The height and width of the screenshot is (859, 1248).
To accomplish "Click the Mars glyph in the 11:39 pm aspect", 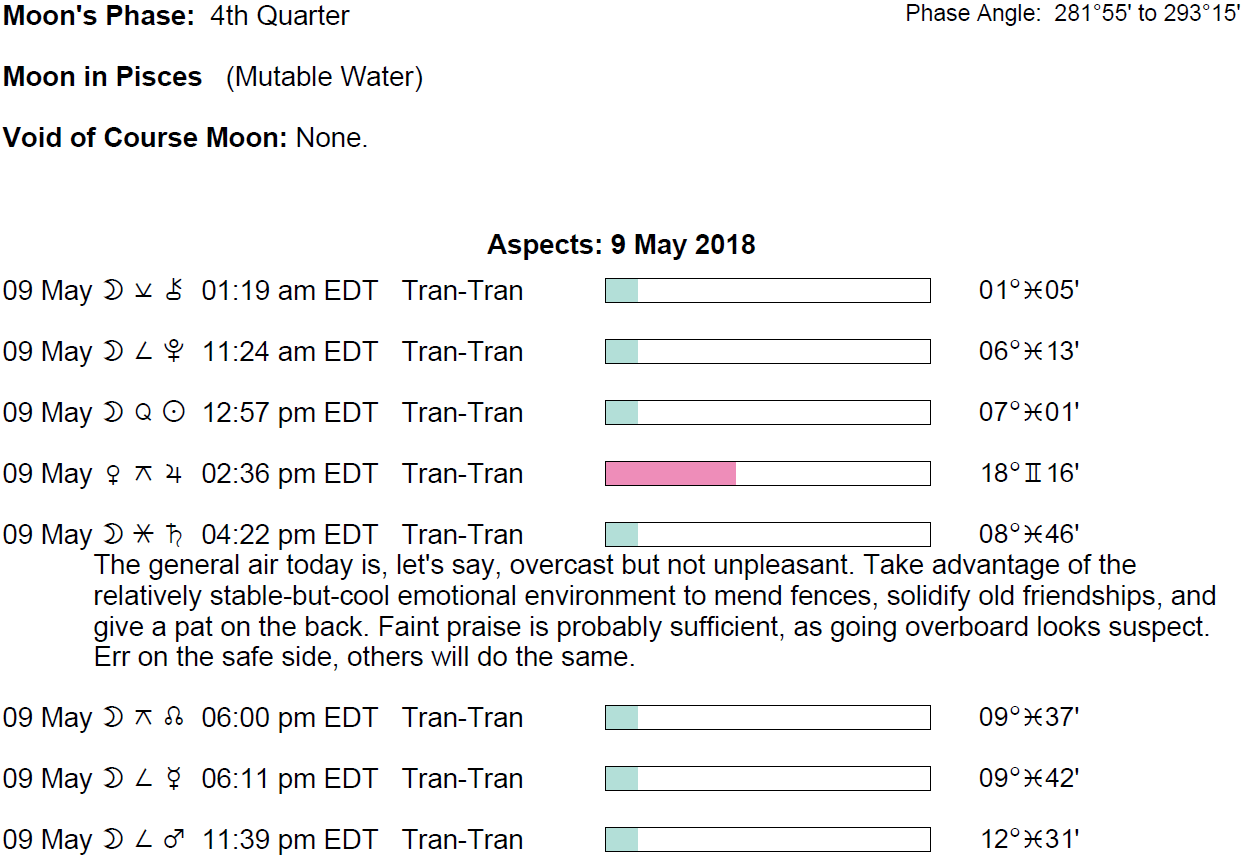I will pos(175,840).
